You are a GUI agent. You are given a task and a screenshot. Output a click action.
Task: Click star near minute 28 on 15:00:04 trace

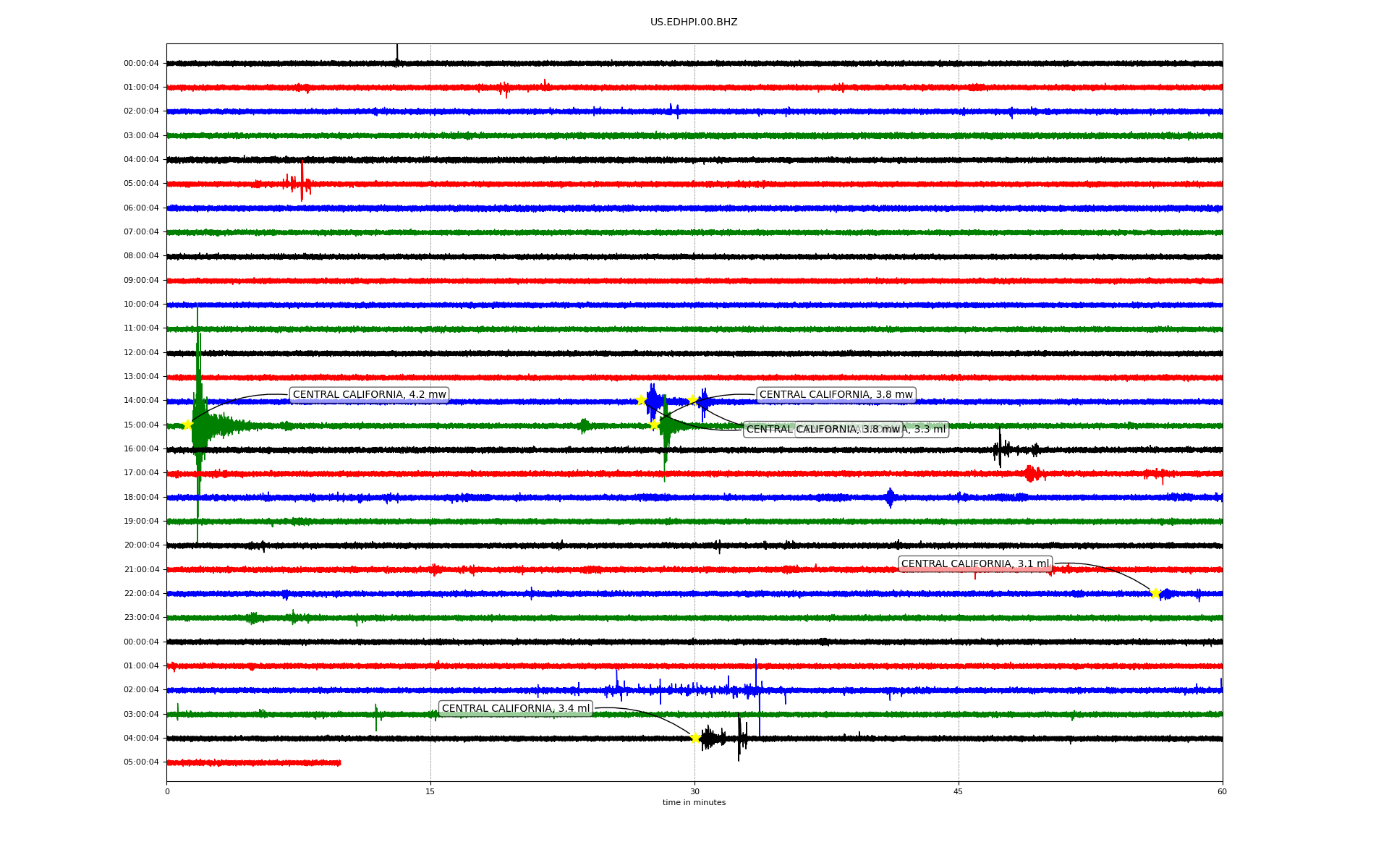(x=654, y=425)
